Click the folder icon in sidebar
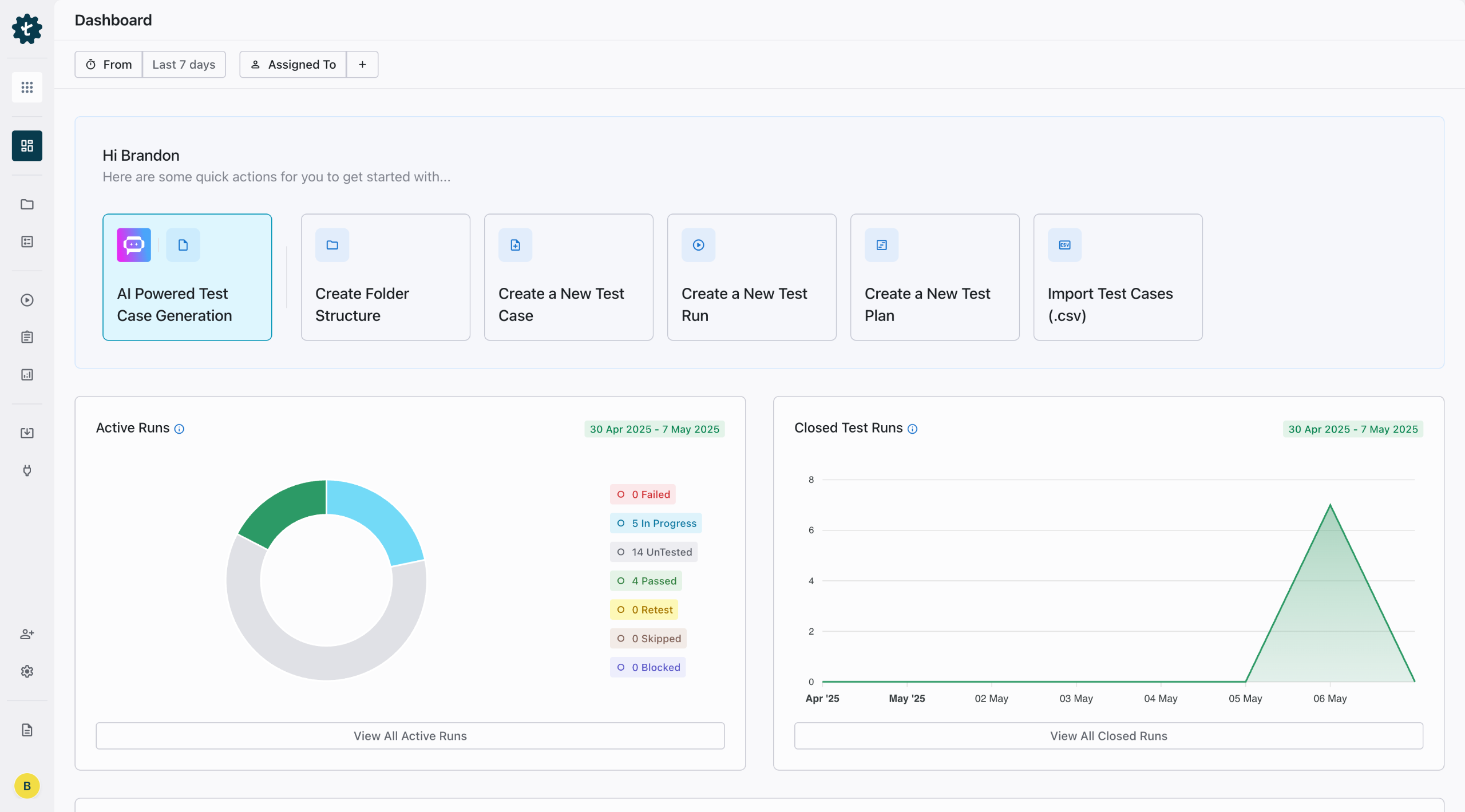This screenshot has width=1465, height=812. pos(27,204)
